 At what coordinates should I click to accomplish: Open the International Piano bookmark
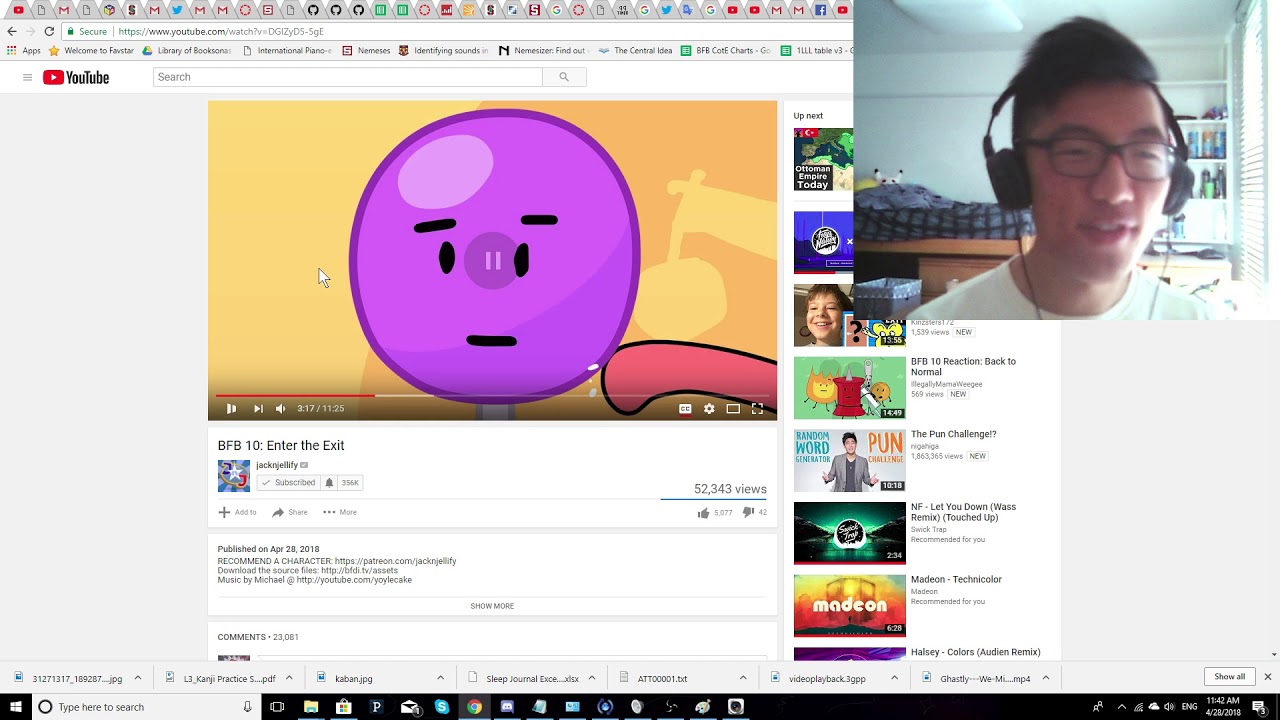[287, 50]
